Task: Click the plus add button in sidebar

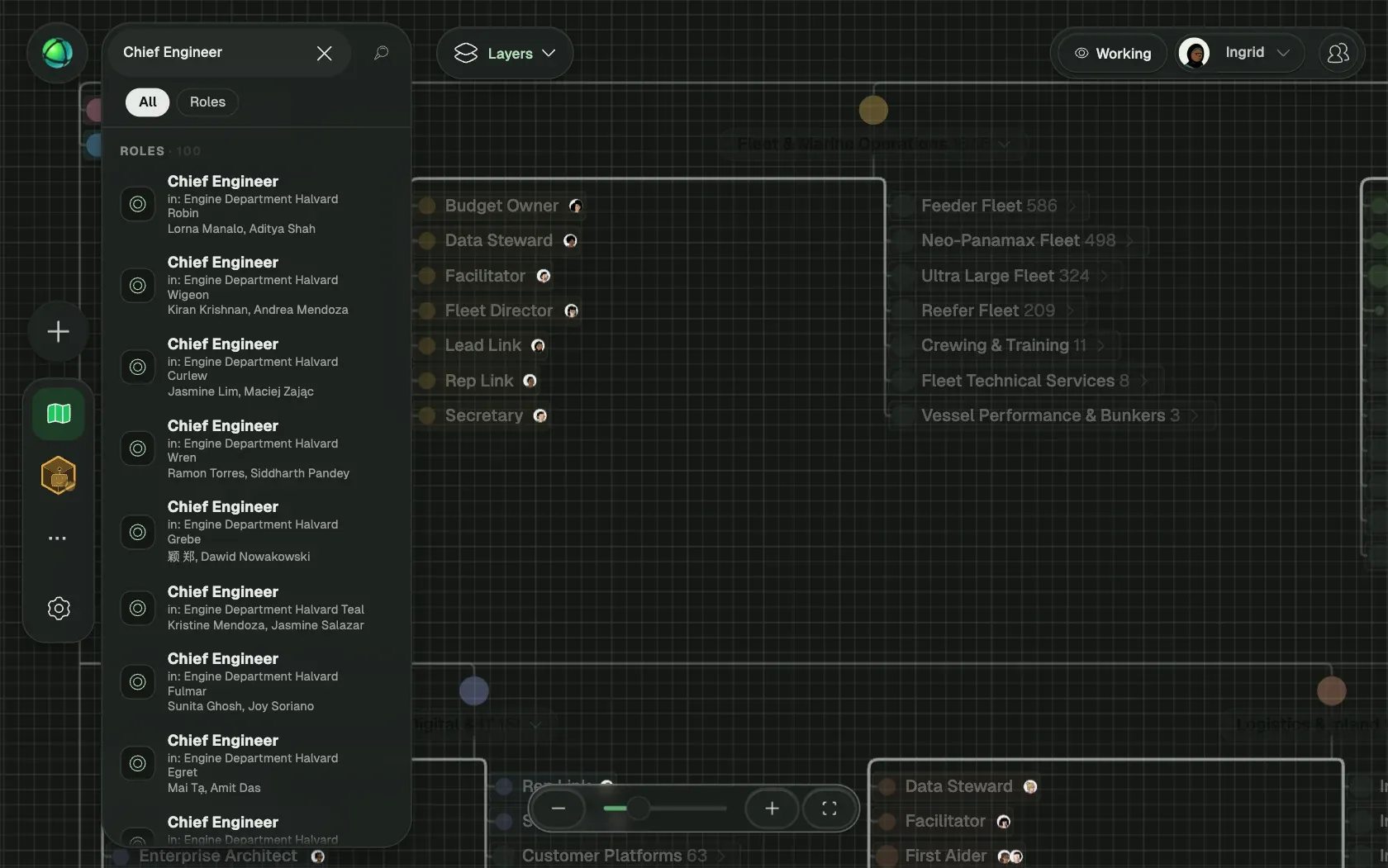Action: click(58, 332)
